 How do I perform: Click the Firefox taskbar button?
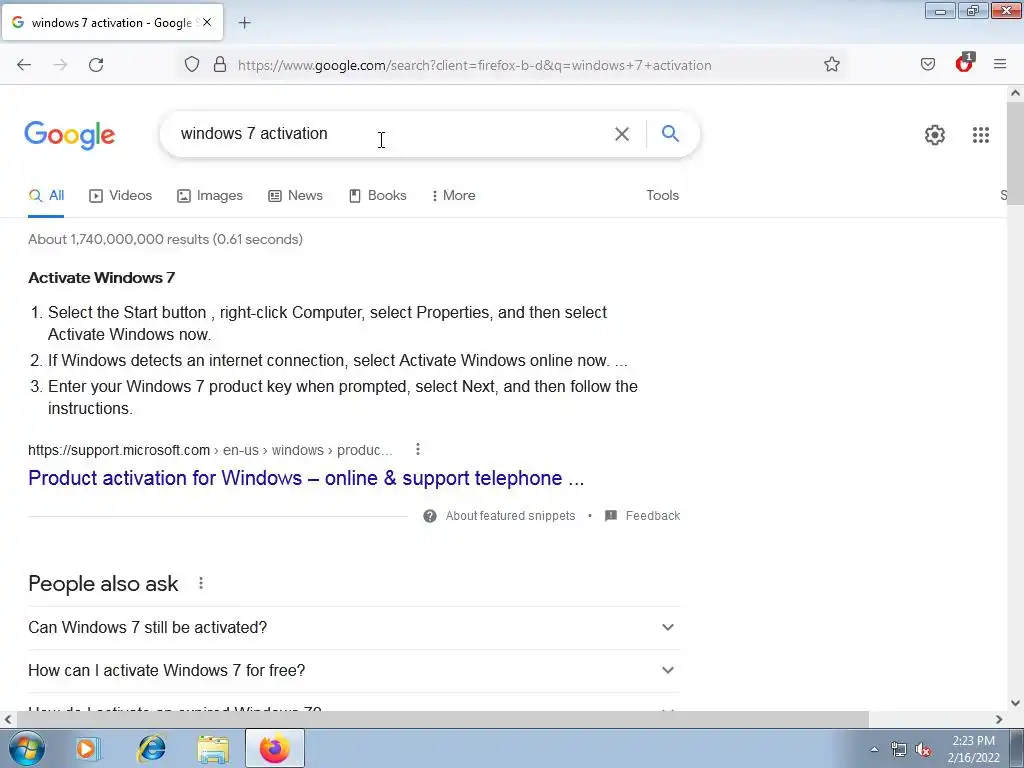point(275,748)
